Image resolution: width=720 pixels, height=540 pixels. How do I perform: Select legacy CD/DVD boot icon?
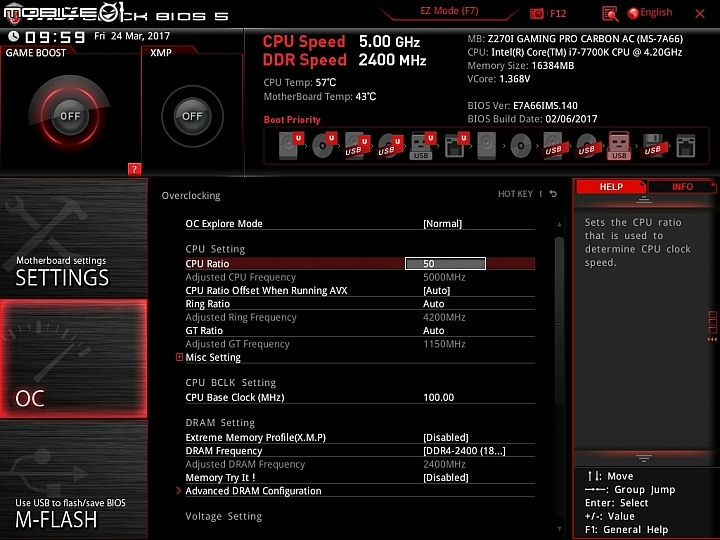[x=520, y=146]
